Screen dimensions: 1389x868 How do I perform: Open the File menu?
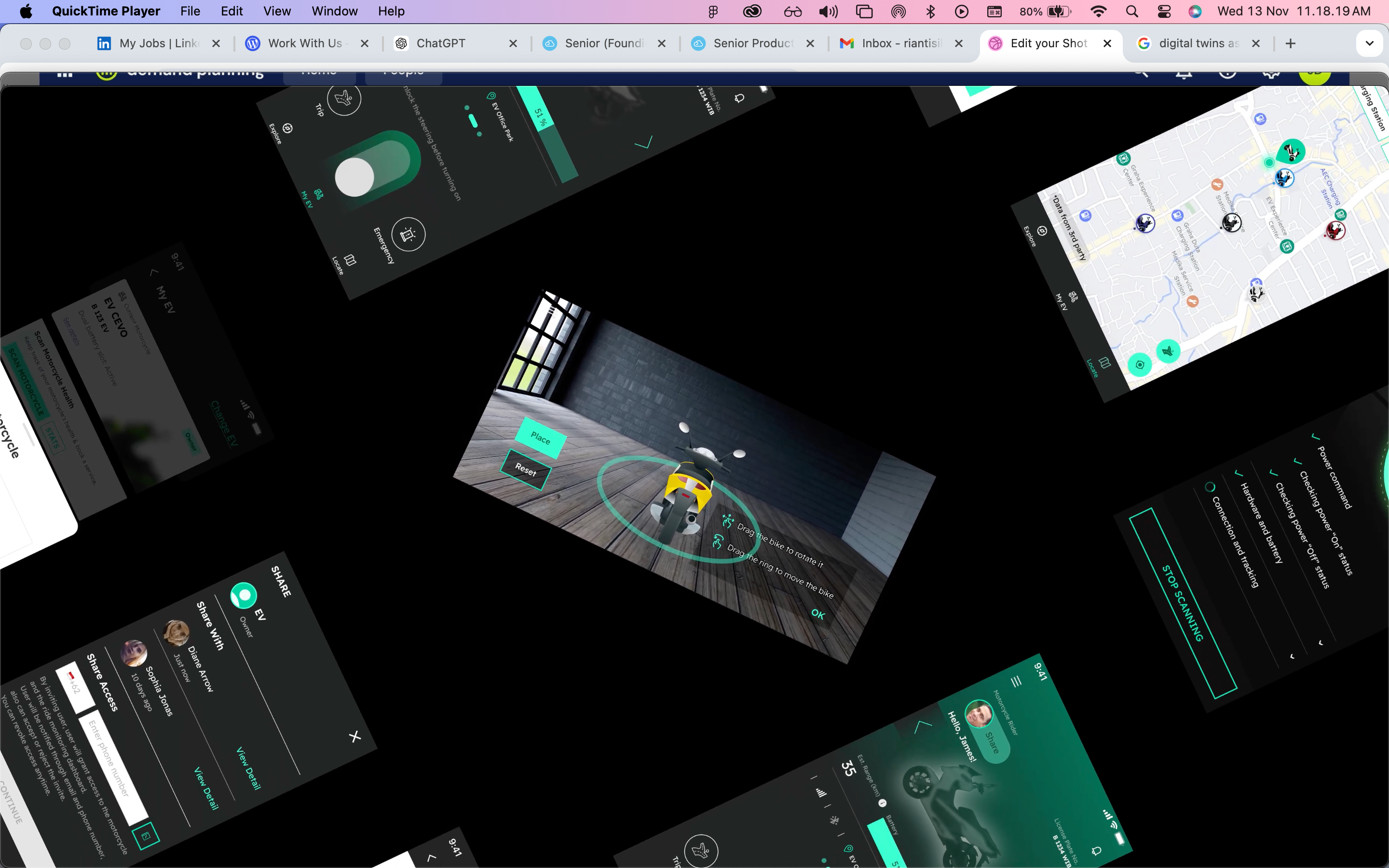[x=190, y=12]
